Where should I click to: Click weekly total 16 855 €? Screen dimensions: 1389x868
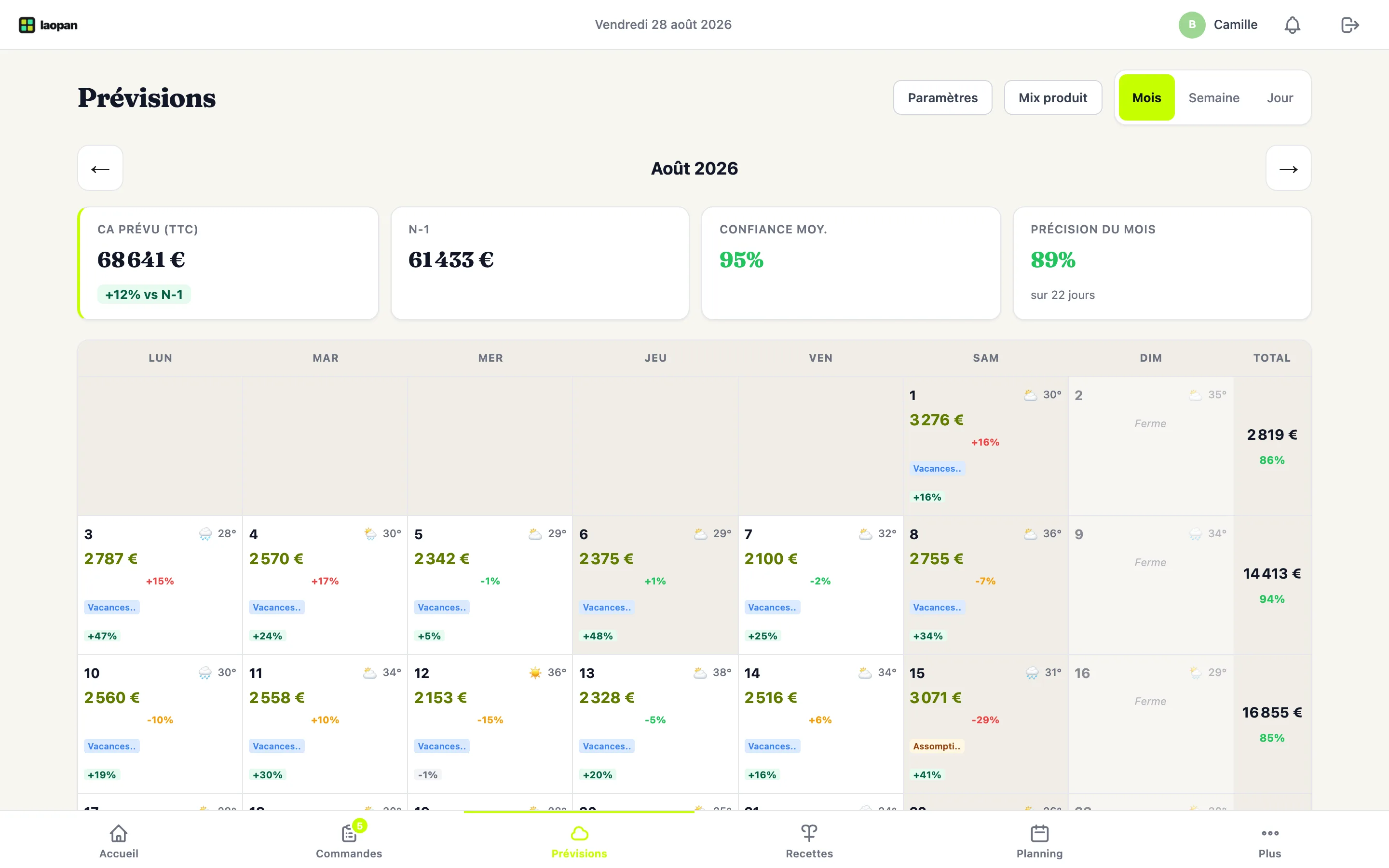click(x=1272, y=712)
